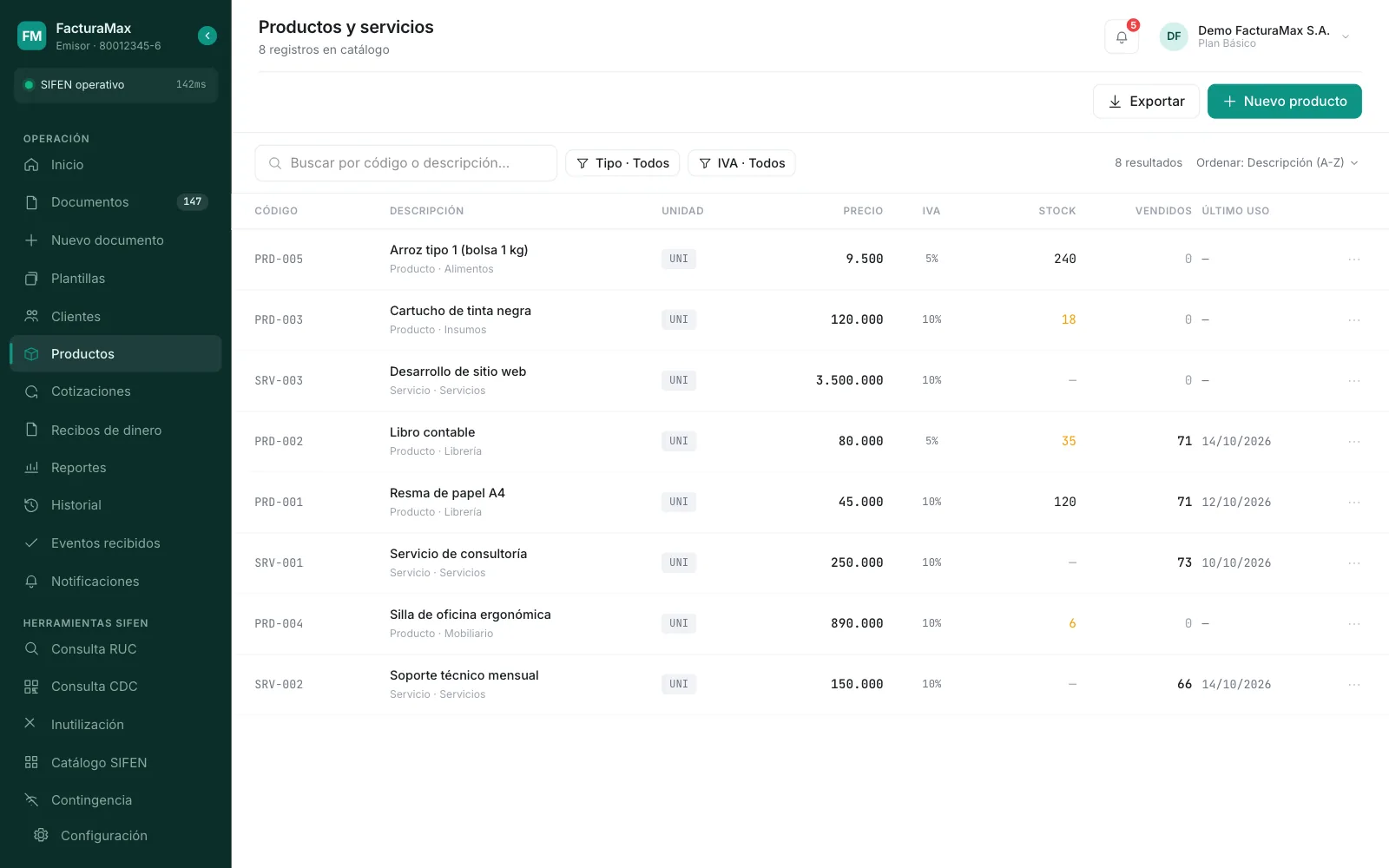The height and width of the screenshot is (868, 1389).
Task: Open Configuración settings
Action: 115,836
